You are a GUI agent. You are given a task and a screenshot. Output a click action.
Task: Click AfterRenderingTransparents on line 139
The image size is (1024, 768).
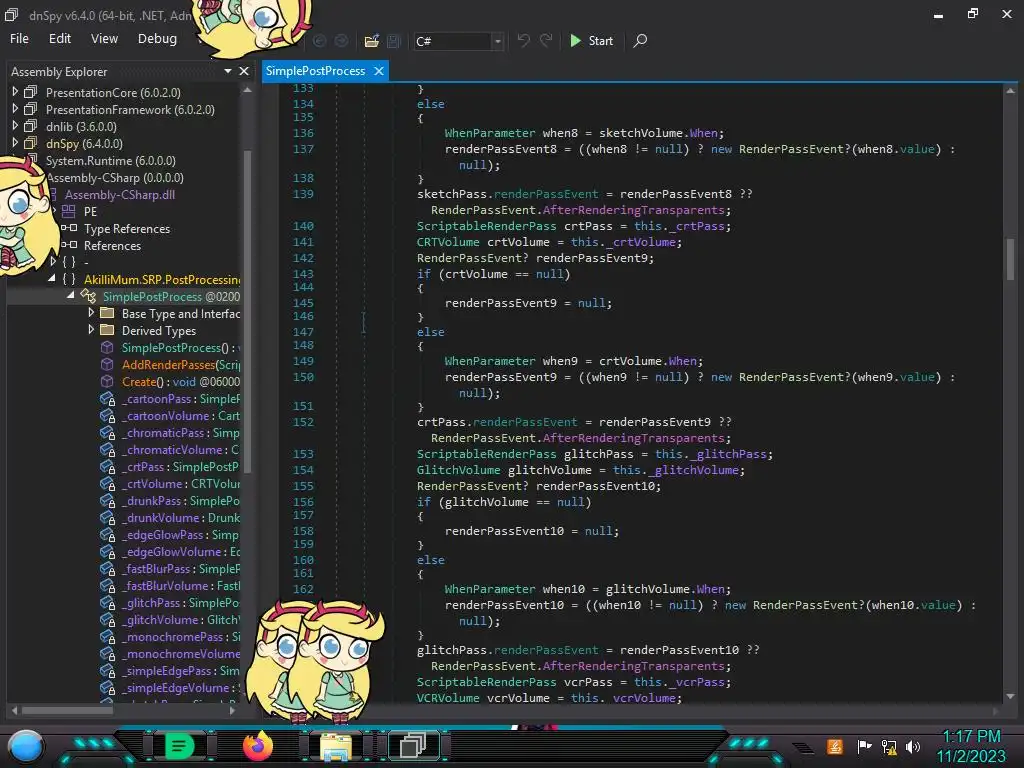(x=633, y=210)
